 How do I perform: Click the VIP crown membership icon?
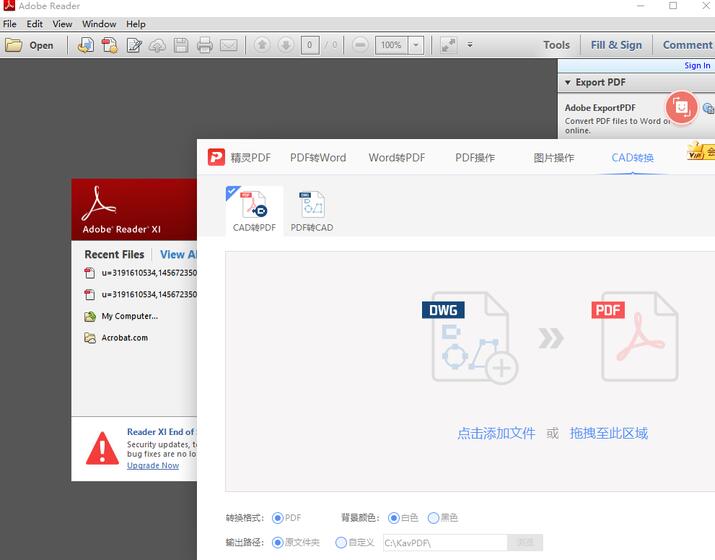(x=700, y=151)
